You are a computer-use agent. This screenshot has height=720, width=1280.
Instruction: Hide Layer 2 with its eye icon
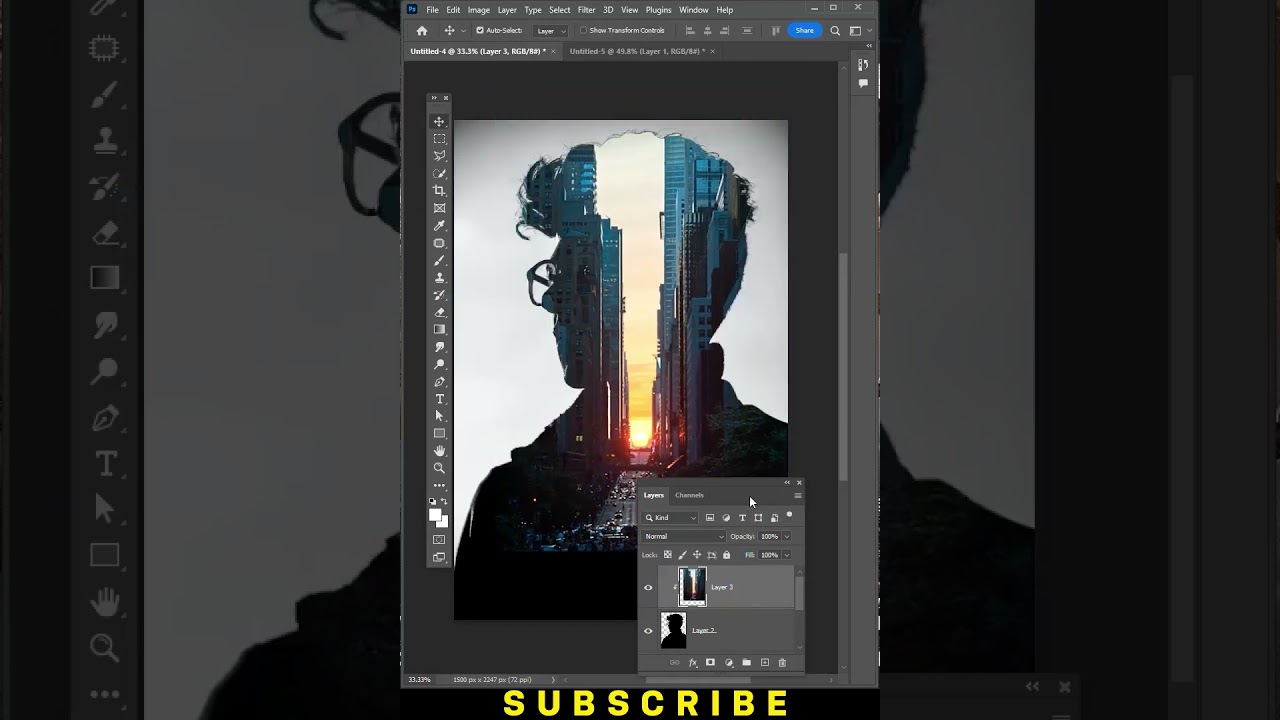pyautogui.click(x=648, y=631)
